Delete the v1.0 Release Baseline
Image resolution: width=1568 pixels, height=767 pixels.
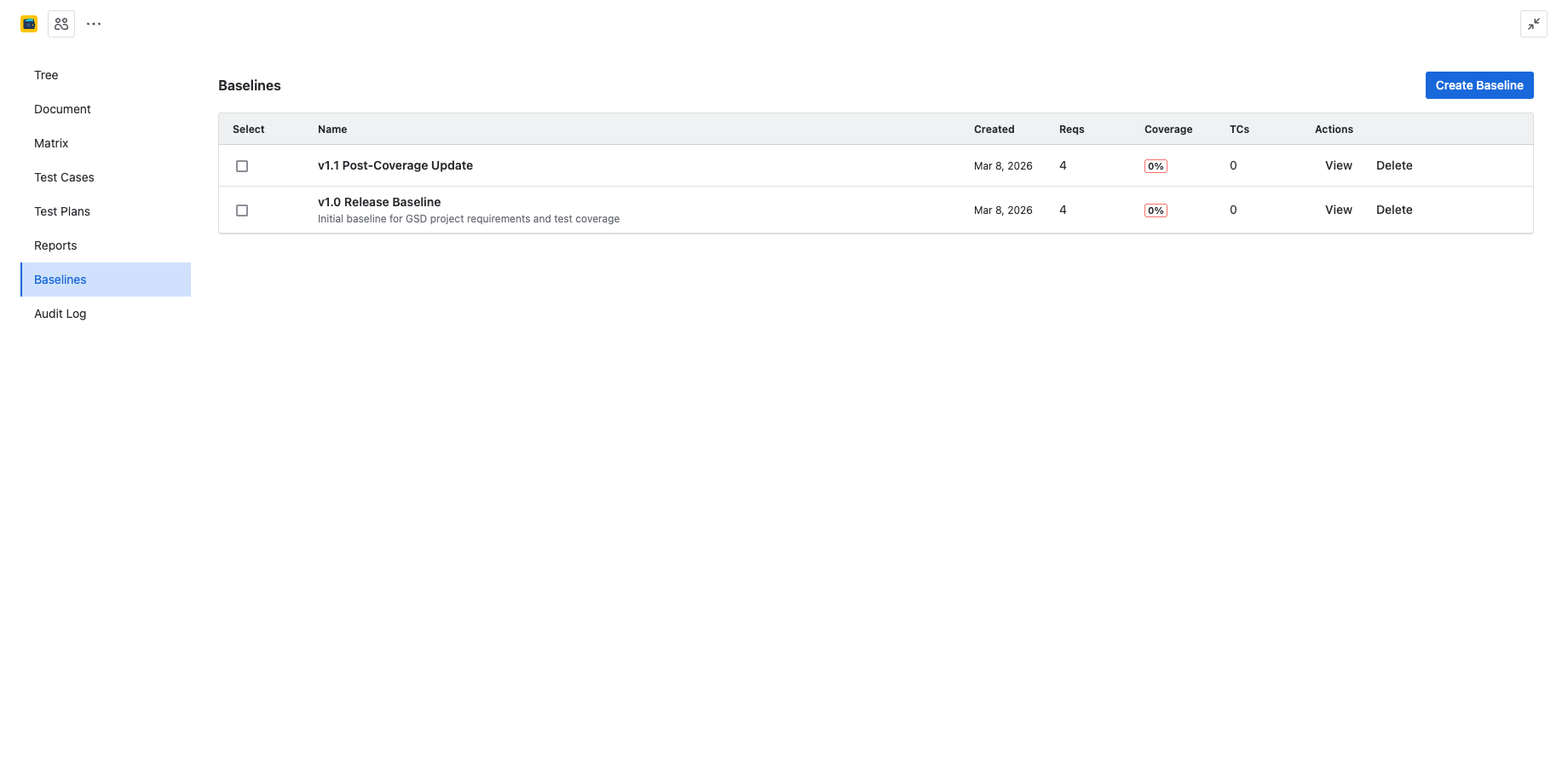(x=1394, y=210)
